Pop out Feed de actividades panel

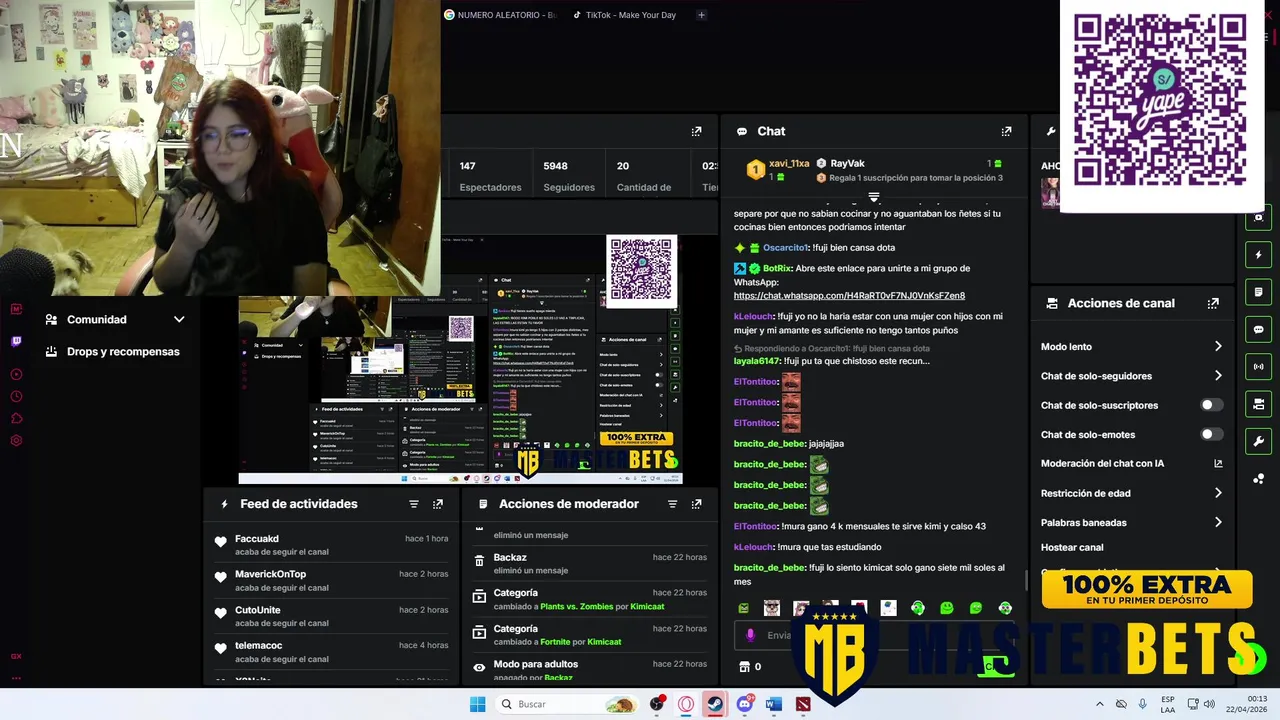(437, 504)
